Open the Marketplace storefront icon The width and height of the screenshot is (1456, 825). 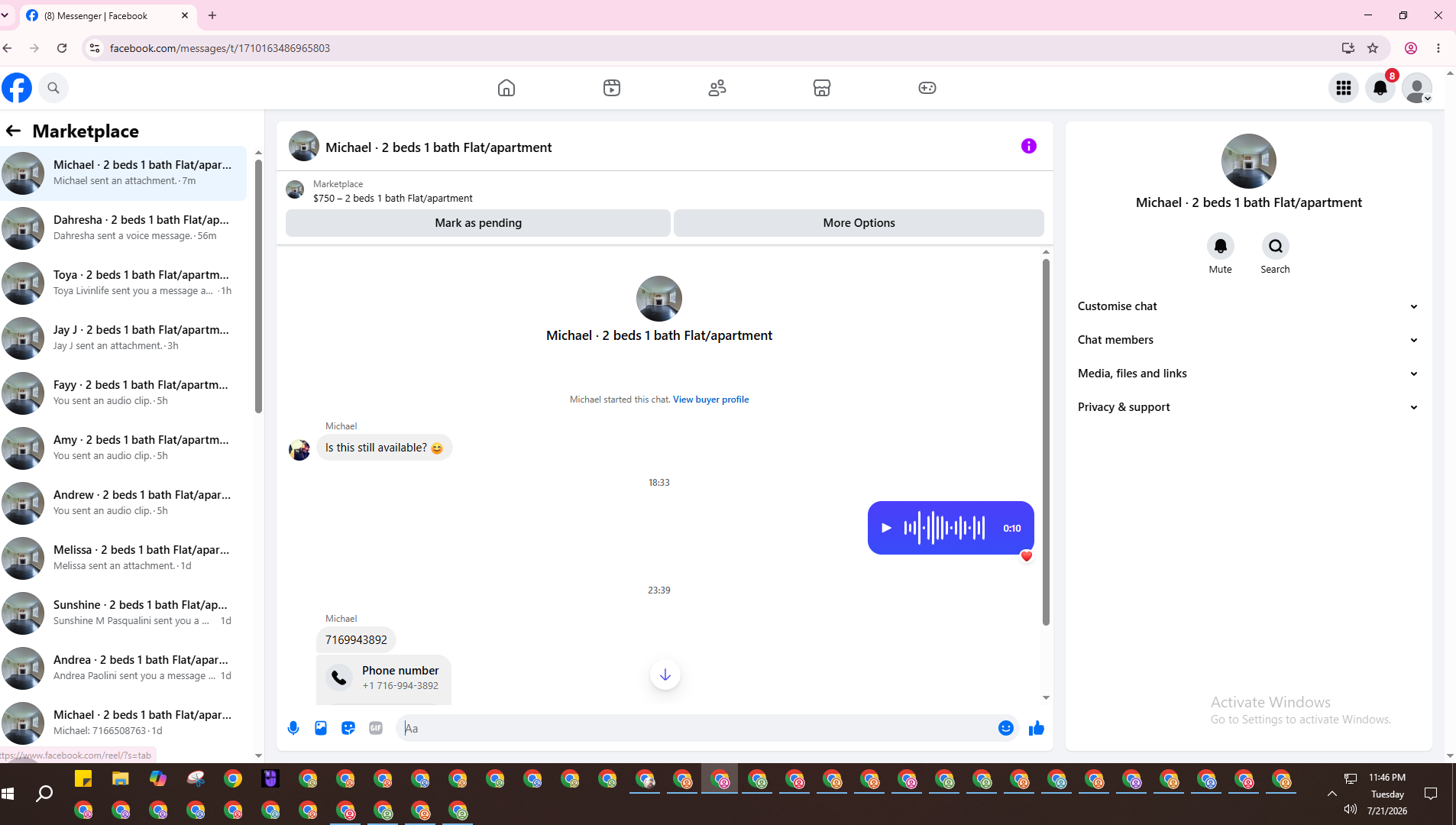[x=822, y=88]
